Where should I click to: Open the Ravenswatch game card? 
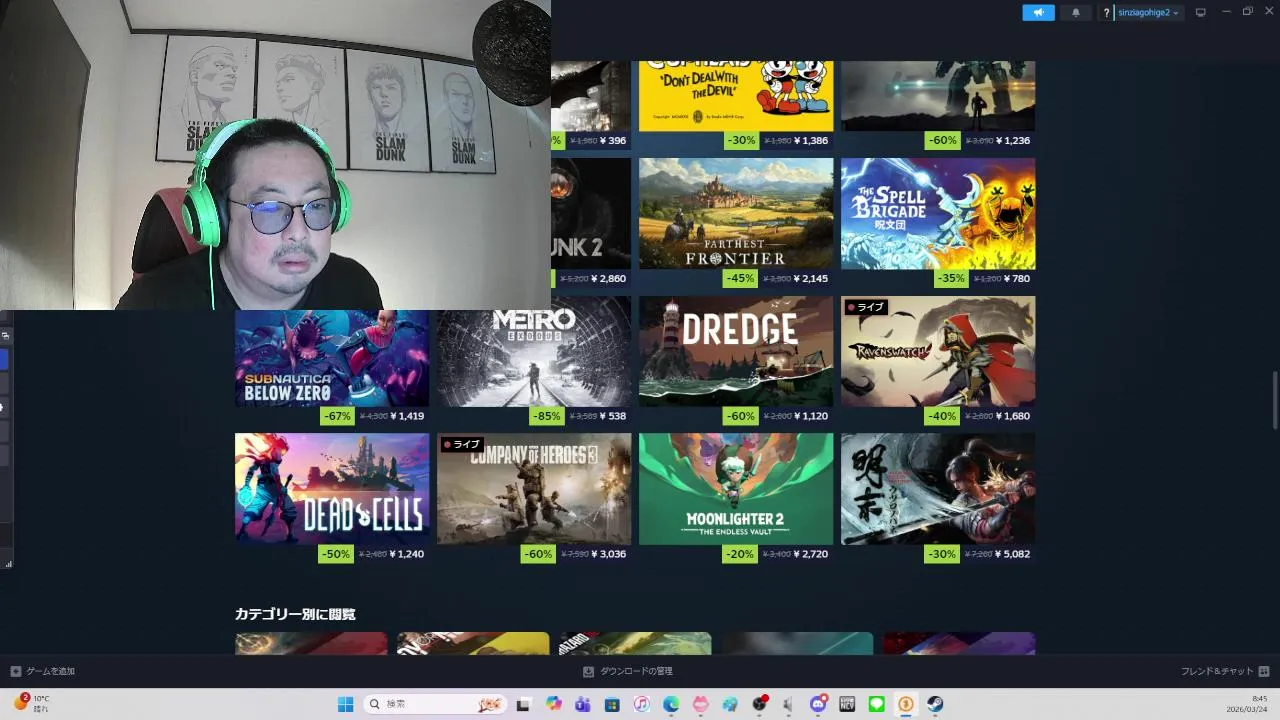938,351
